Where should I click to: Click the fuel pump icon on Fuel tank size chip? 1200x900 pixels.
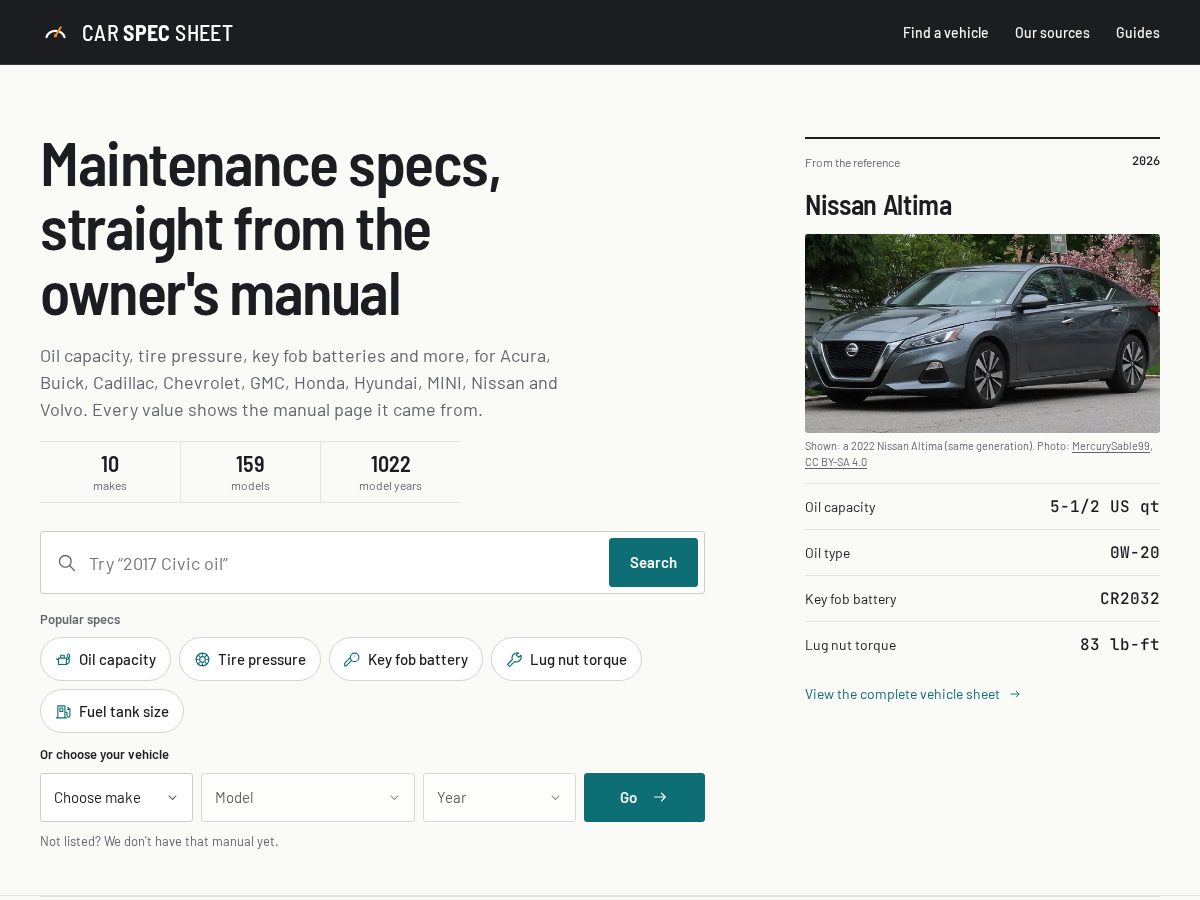click(x=63, y=712)
